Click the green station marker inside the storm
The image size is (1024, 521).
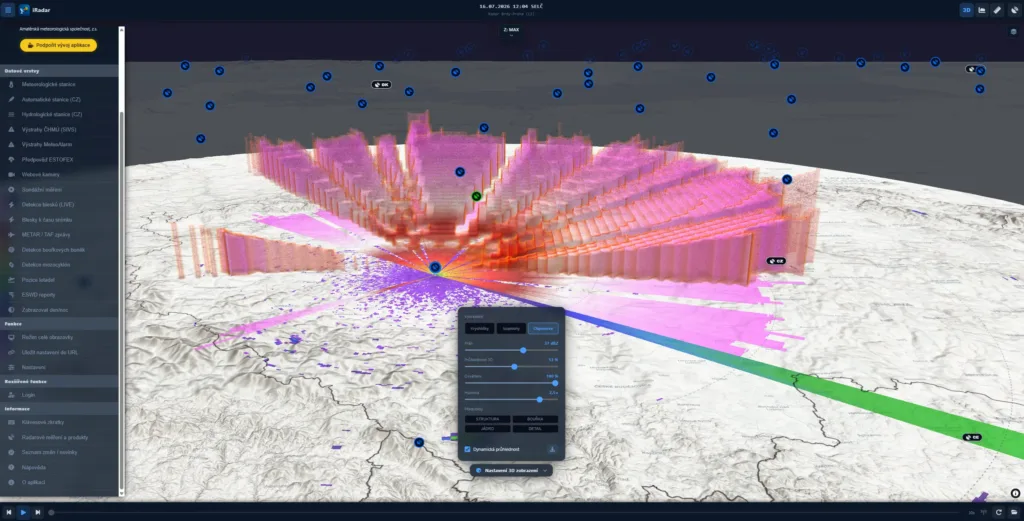477,196
